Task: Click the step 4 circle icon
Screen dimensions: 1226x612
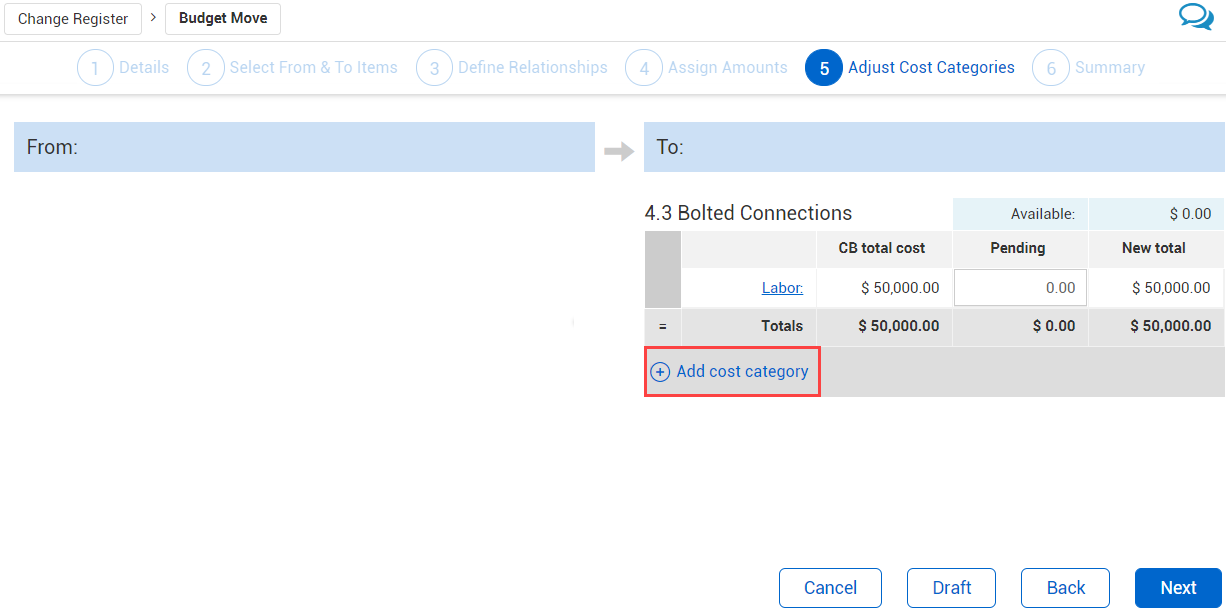Action: (644, 68)
